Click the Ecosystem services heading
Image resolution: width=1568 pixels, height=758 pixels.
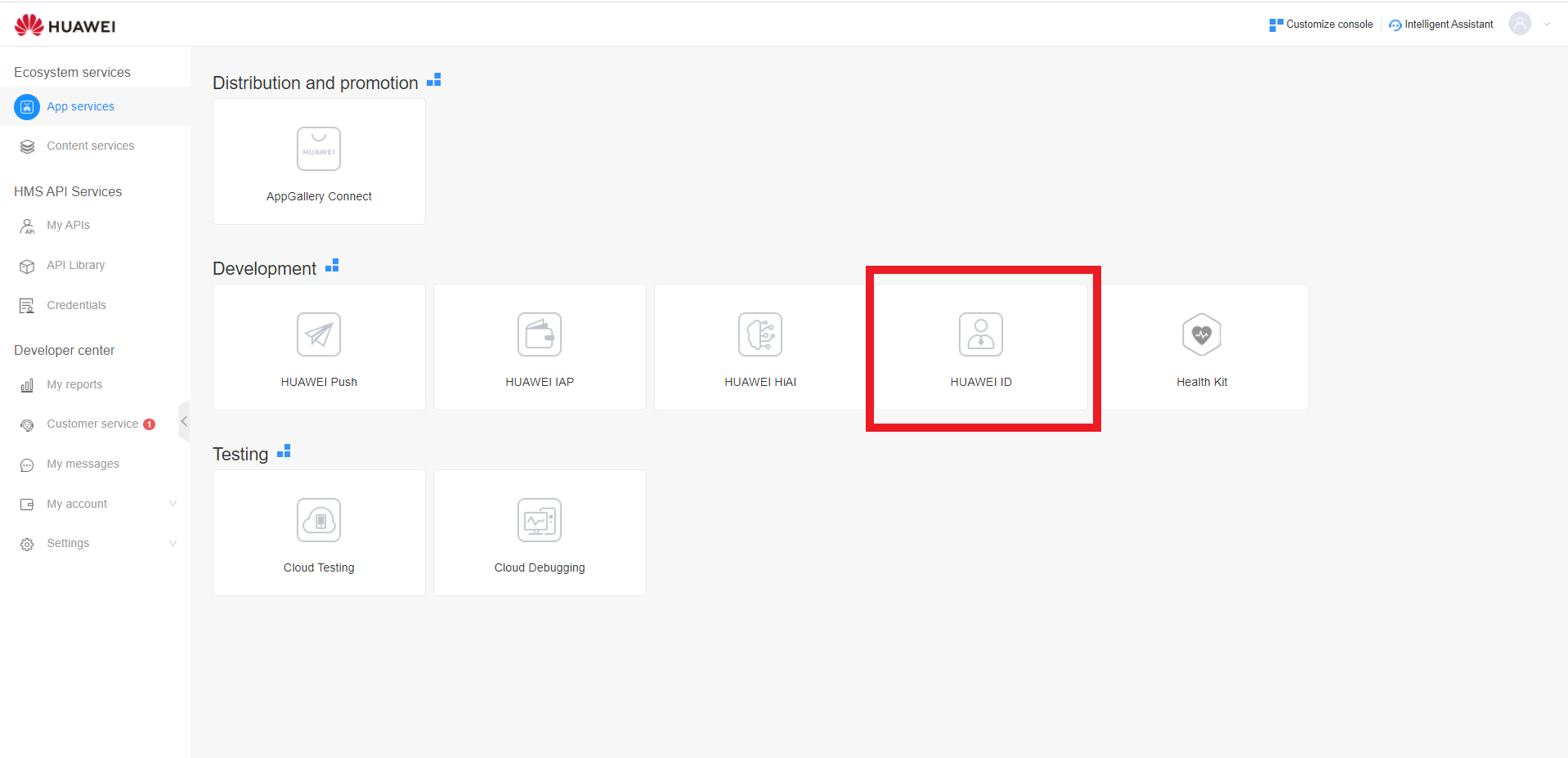tap(72, 72)
